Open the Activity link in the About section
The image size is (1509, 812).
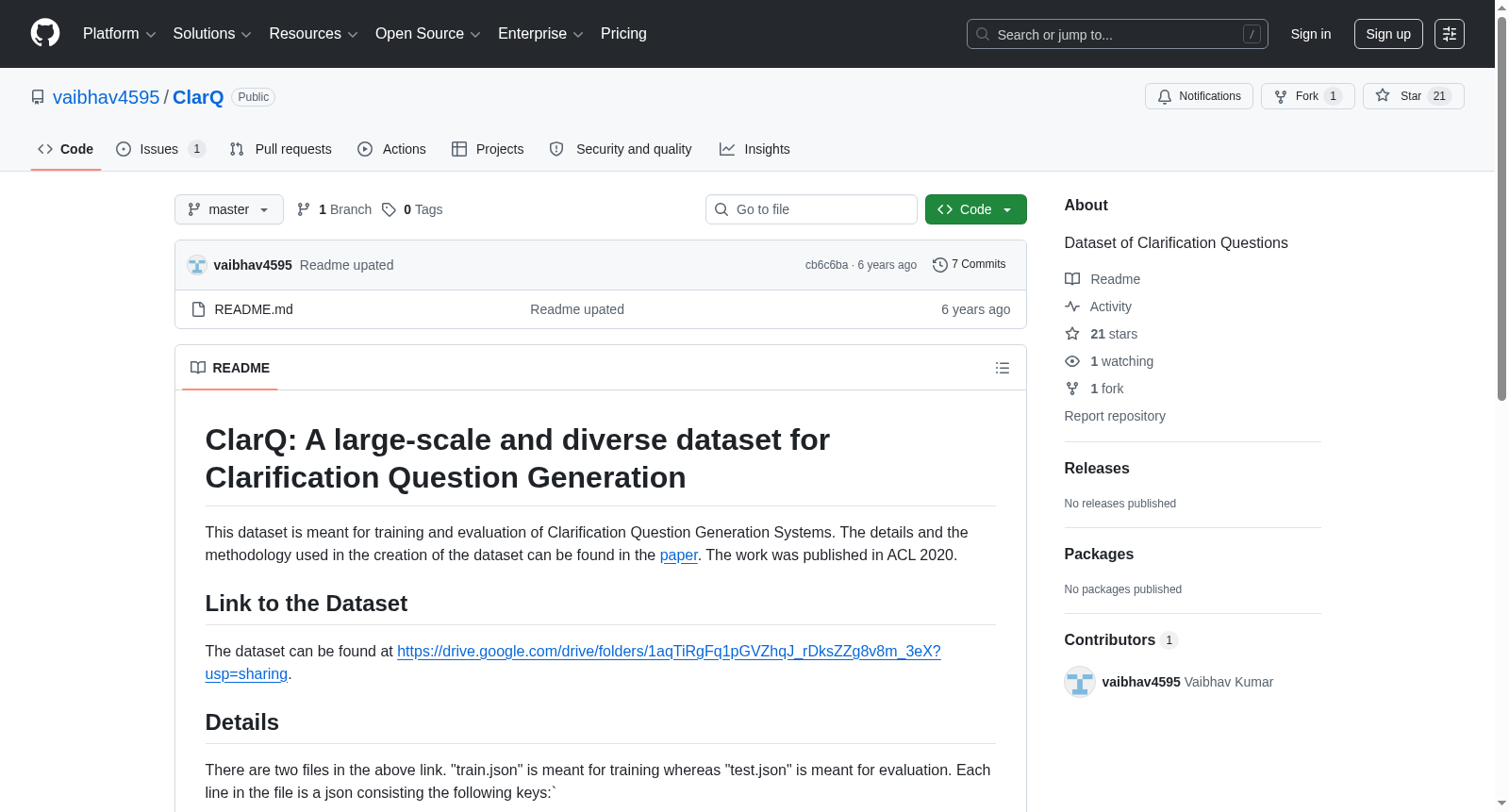click(1098, 307)
